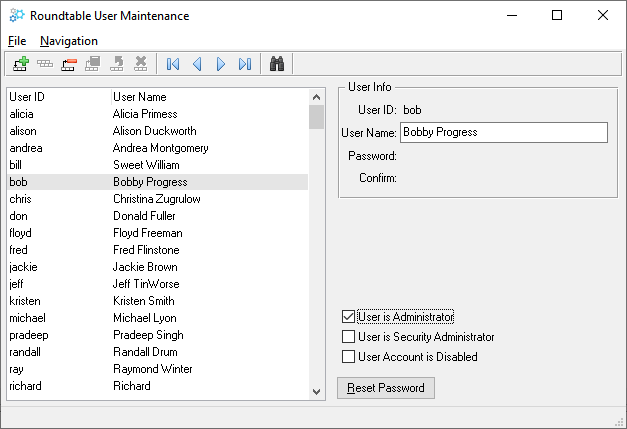Click into the User Name input field
This screenshot has height=429, width=627.
tap(504, 132)
